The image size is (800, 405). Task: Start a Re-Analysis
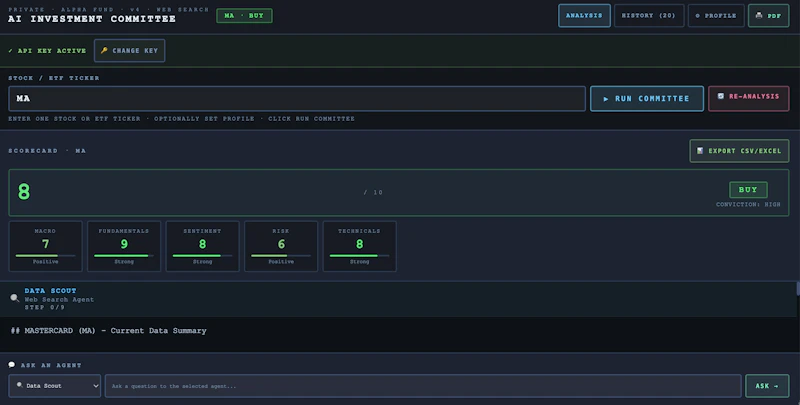coord(748,98)
